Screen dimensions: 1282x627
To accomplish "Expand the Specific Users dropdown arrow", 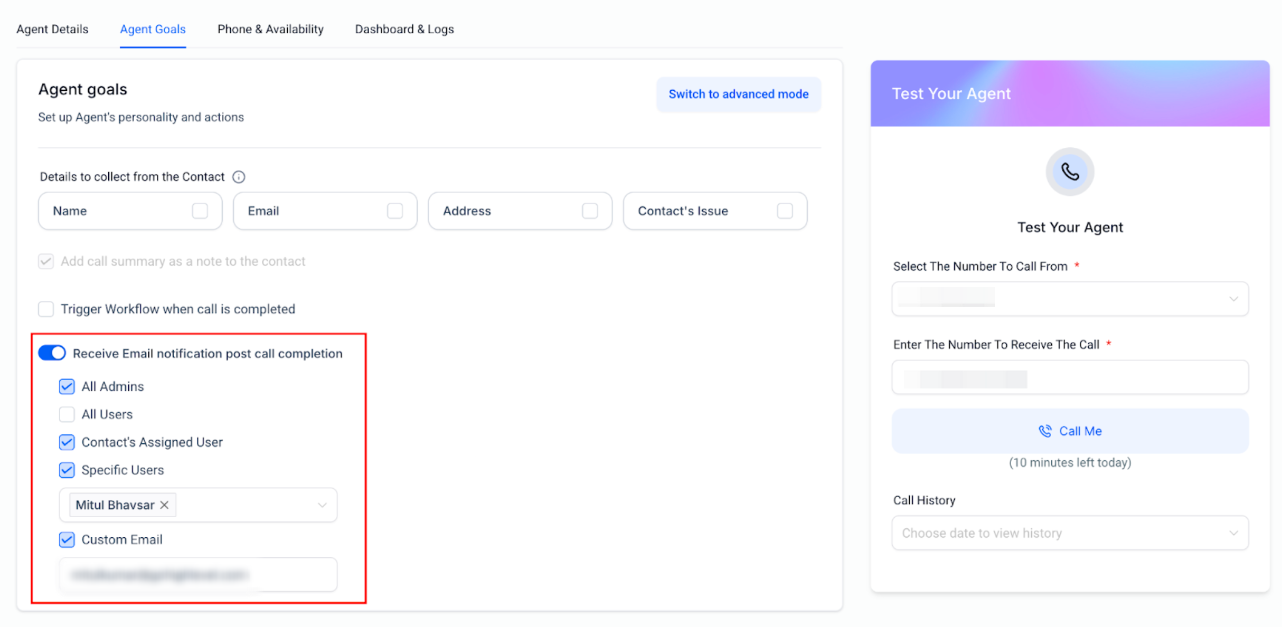I will coord(322,505).
